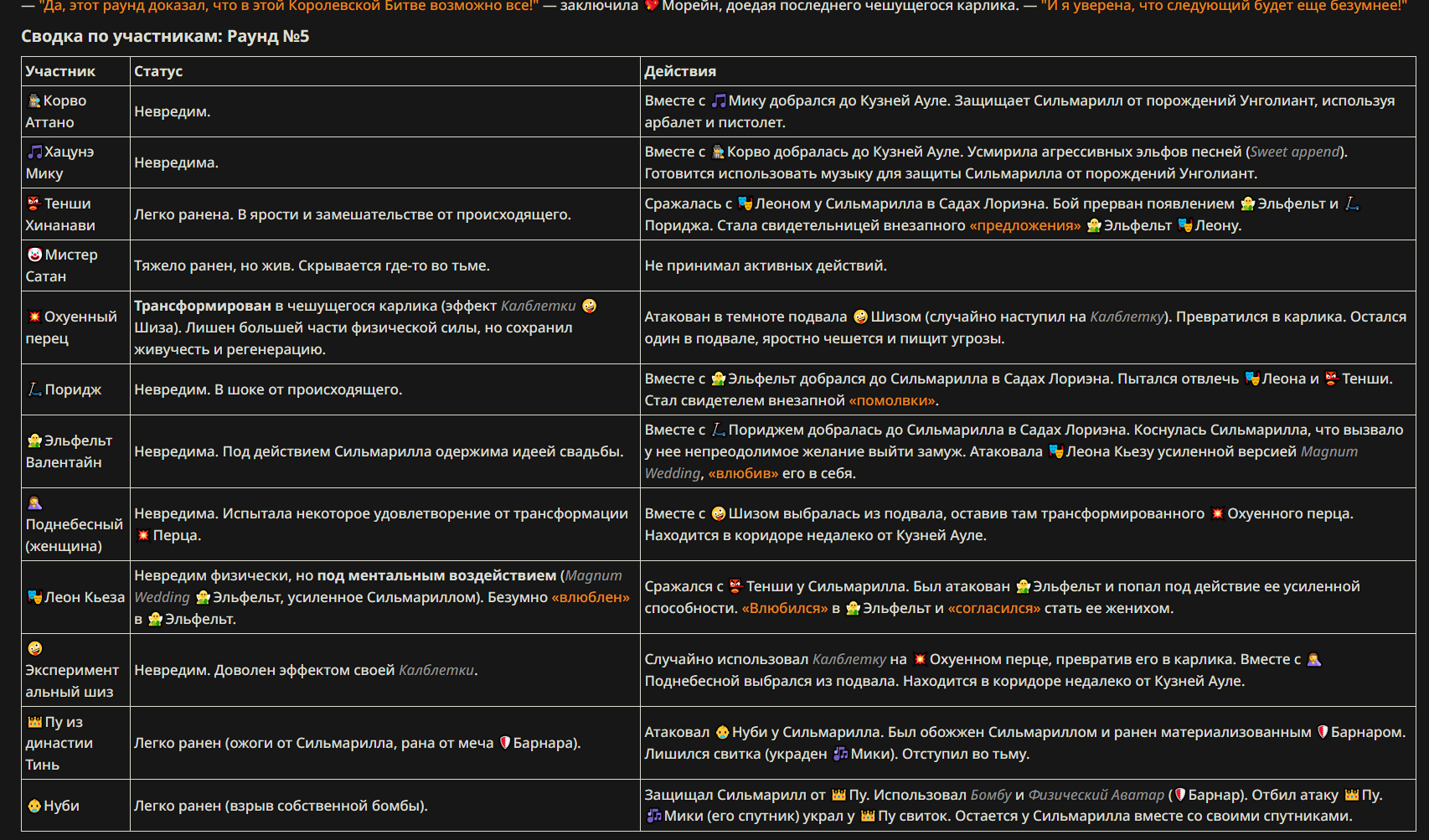Click the emoji above Поднебесный (женщина) name
This screenshot has width=1429, height=840.
pos(34,502)
